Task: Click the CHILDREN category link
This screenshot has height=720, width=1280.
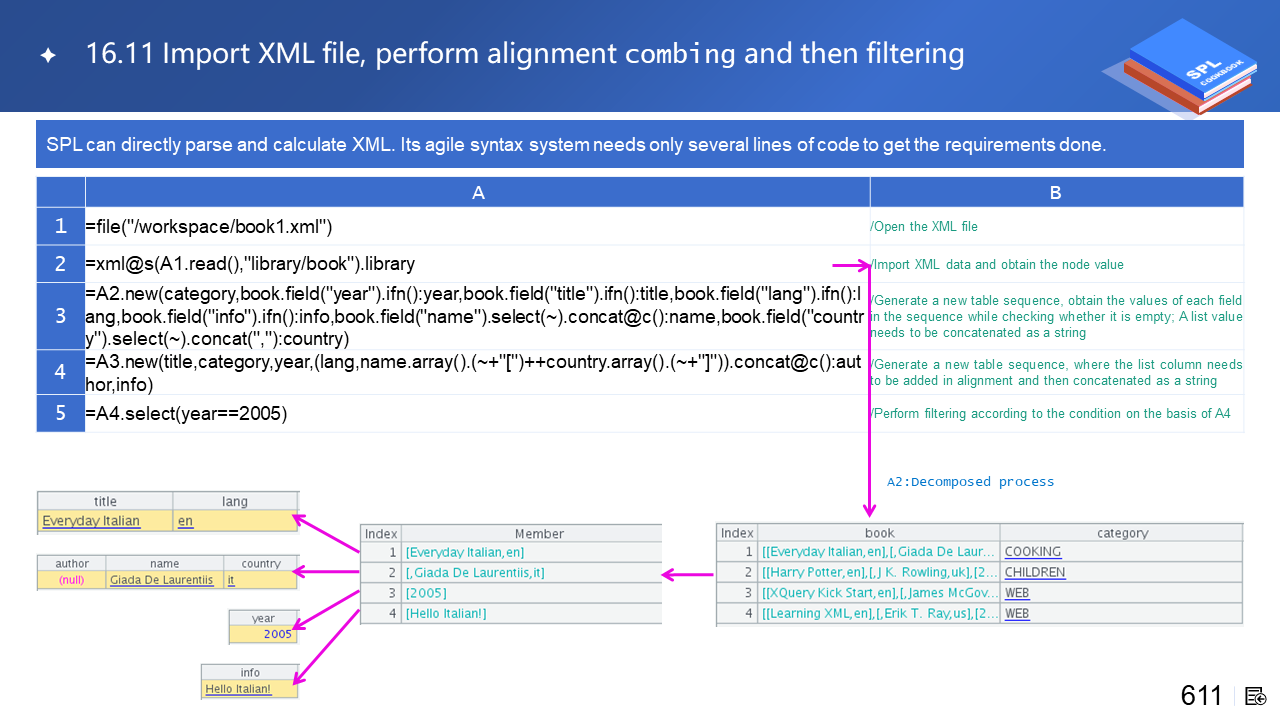Action: 1034,573
